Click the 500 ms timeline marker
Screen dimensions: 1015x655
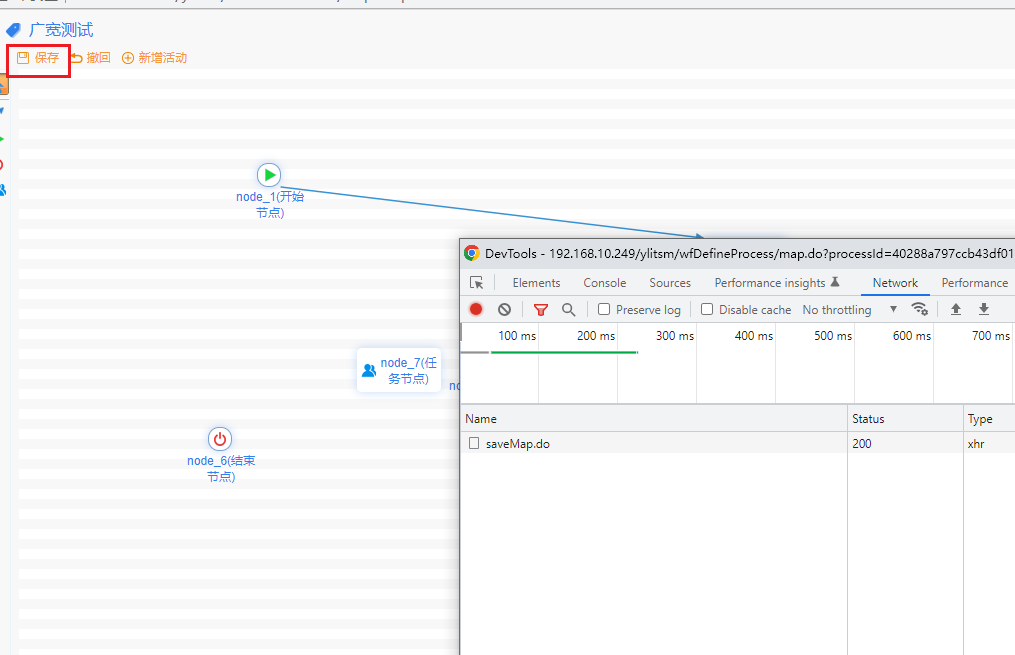832,336
